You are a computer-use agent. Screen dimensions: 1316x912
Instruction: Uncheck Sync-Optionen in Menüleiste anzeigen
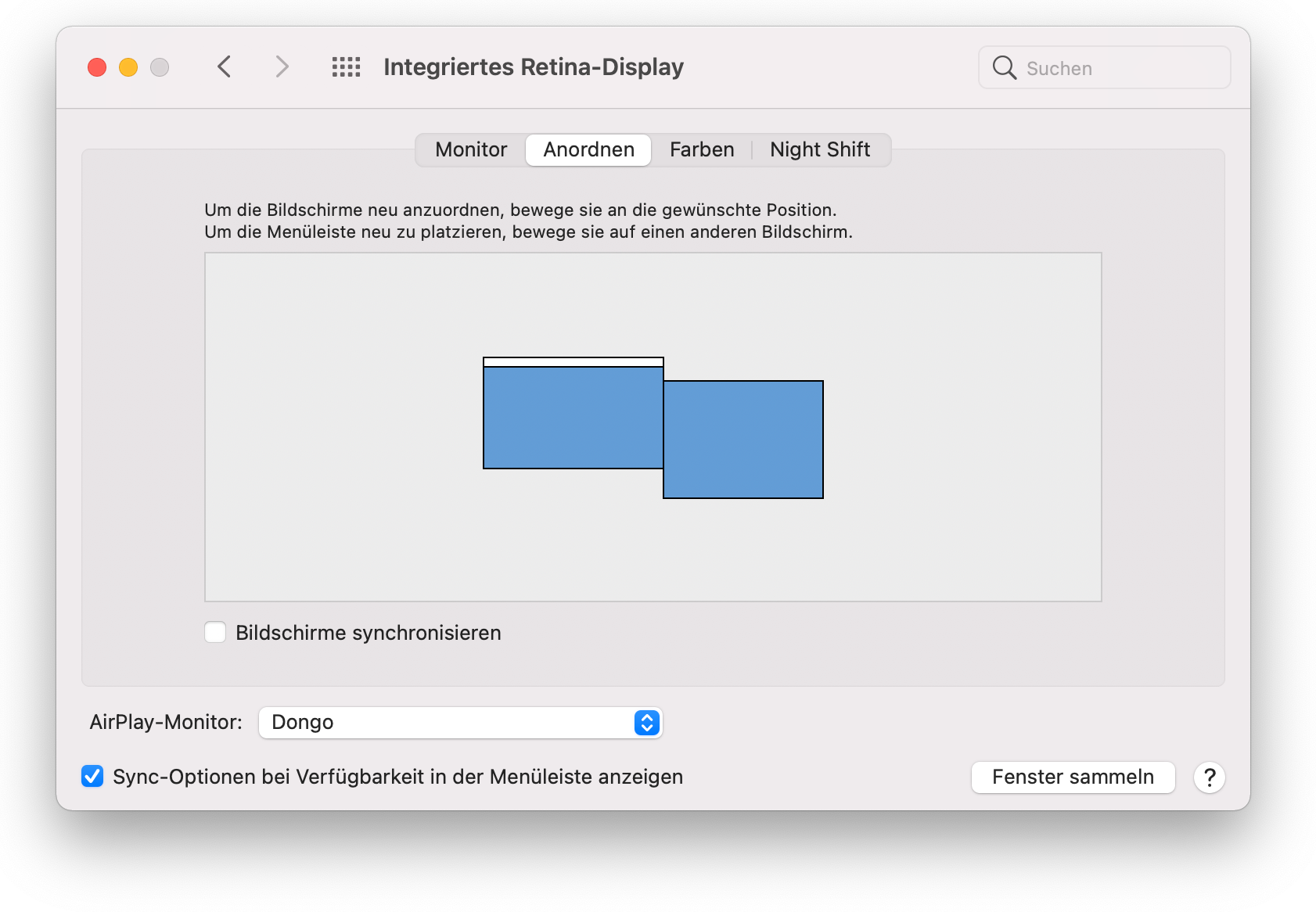(x=92, y=777)
